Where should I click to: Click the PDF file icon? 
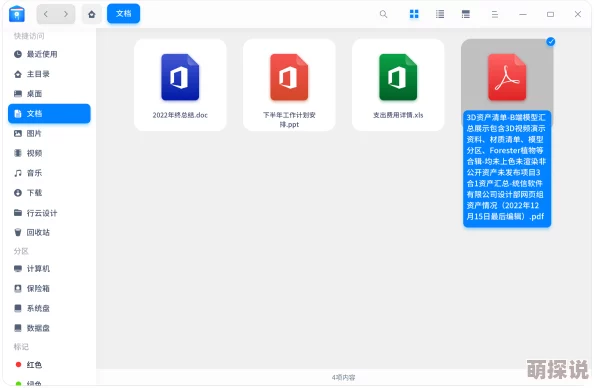[507, 77]
